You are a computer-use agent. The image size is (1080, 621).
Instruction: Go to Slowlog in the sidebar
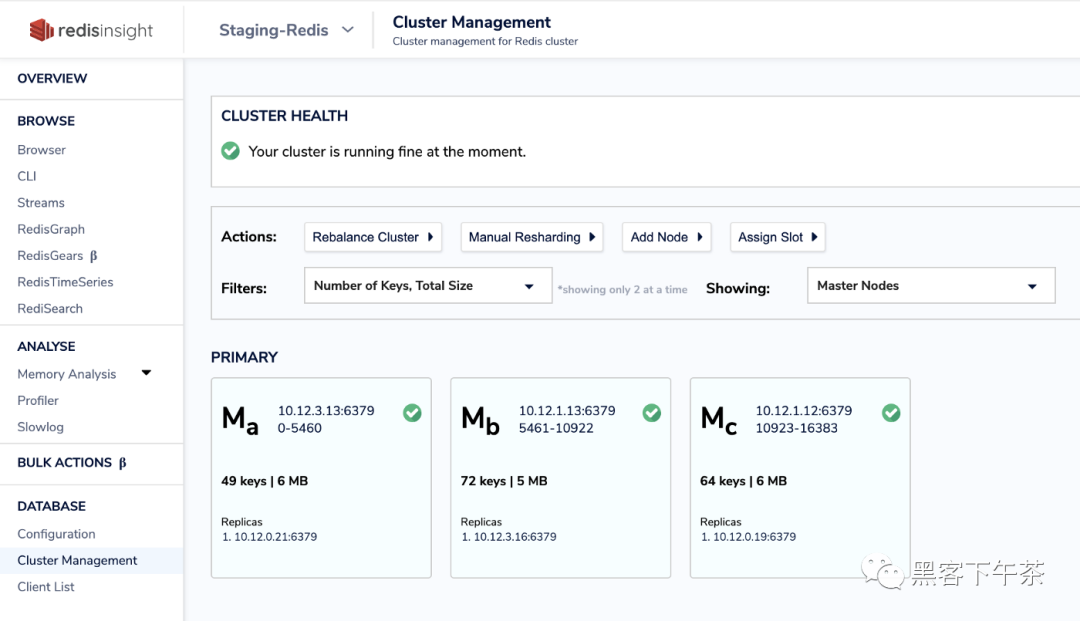pos(41,427)
